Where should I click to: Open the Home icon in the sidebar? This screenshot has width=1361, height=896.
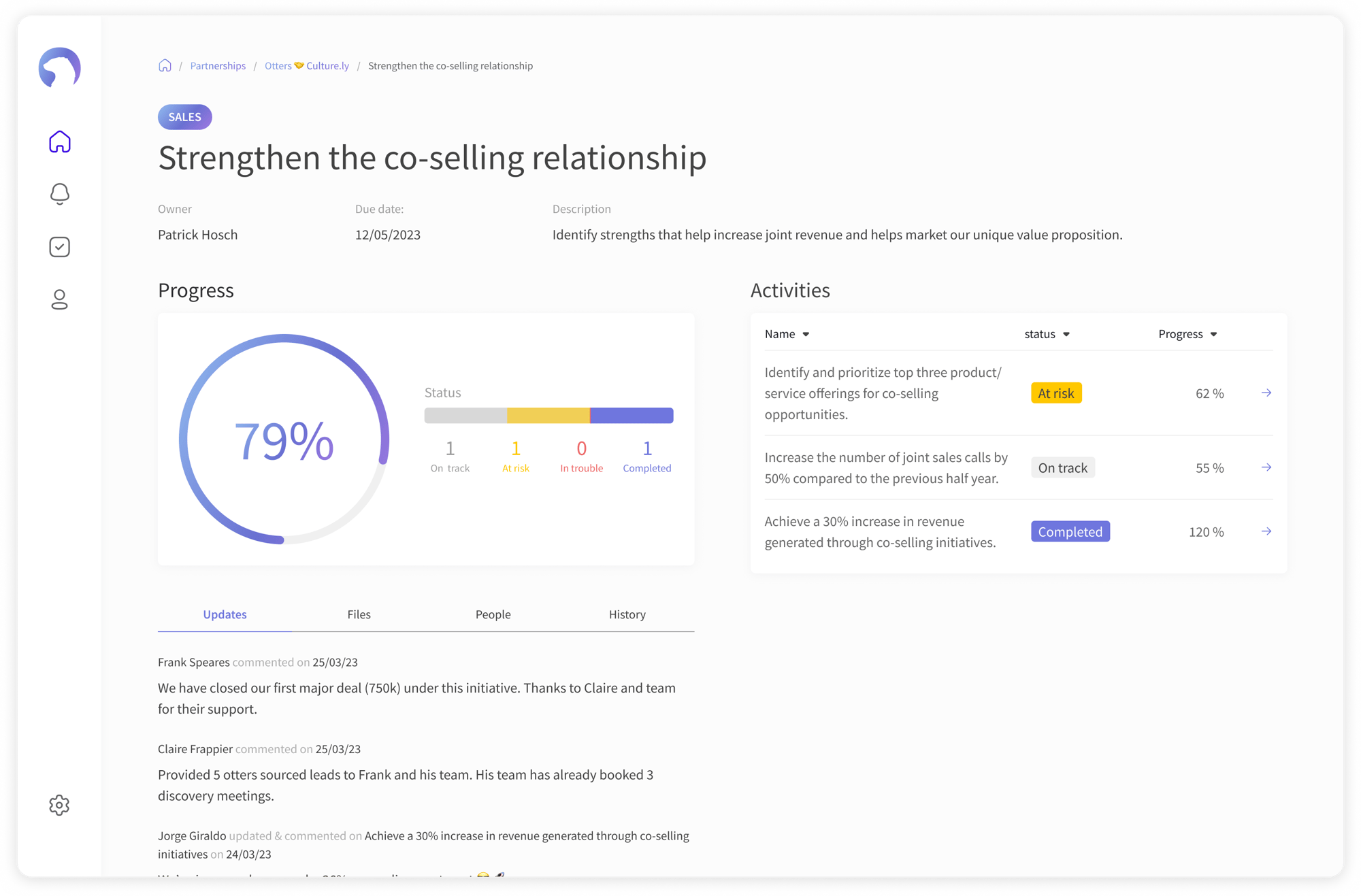(x=60, y=142)
